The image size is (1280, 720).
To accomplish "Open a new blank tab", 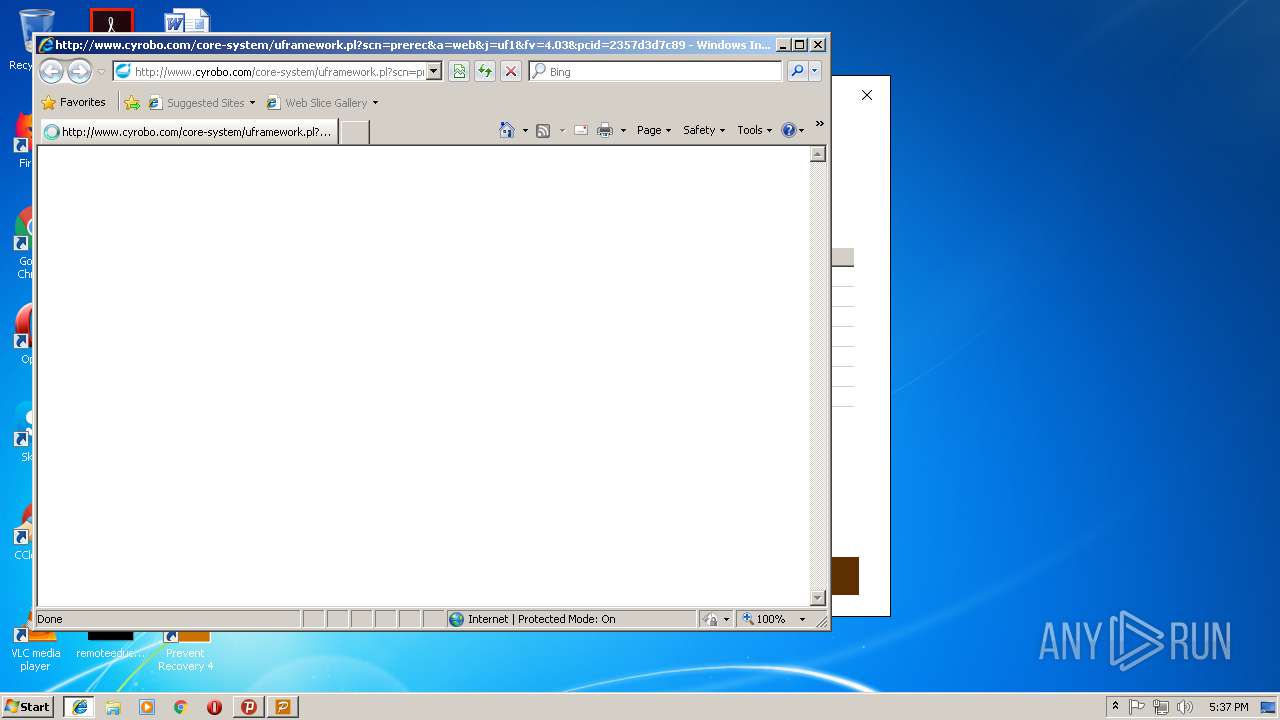I will [x=354, y=132].
